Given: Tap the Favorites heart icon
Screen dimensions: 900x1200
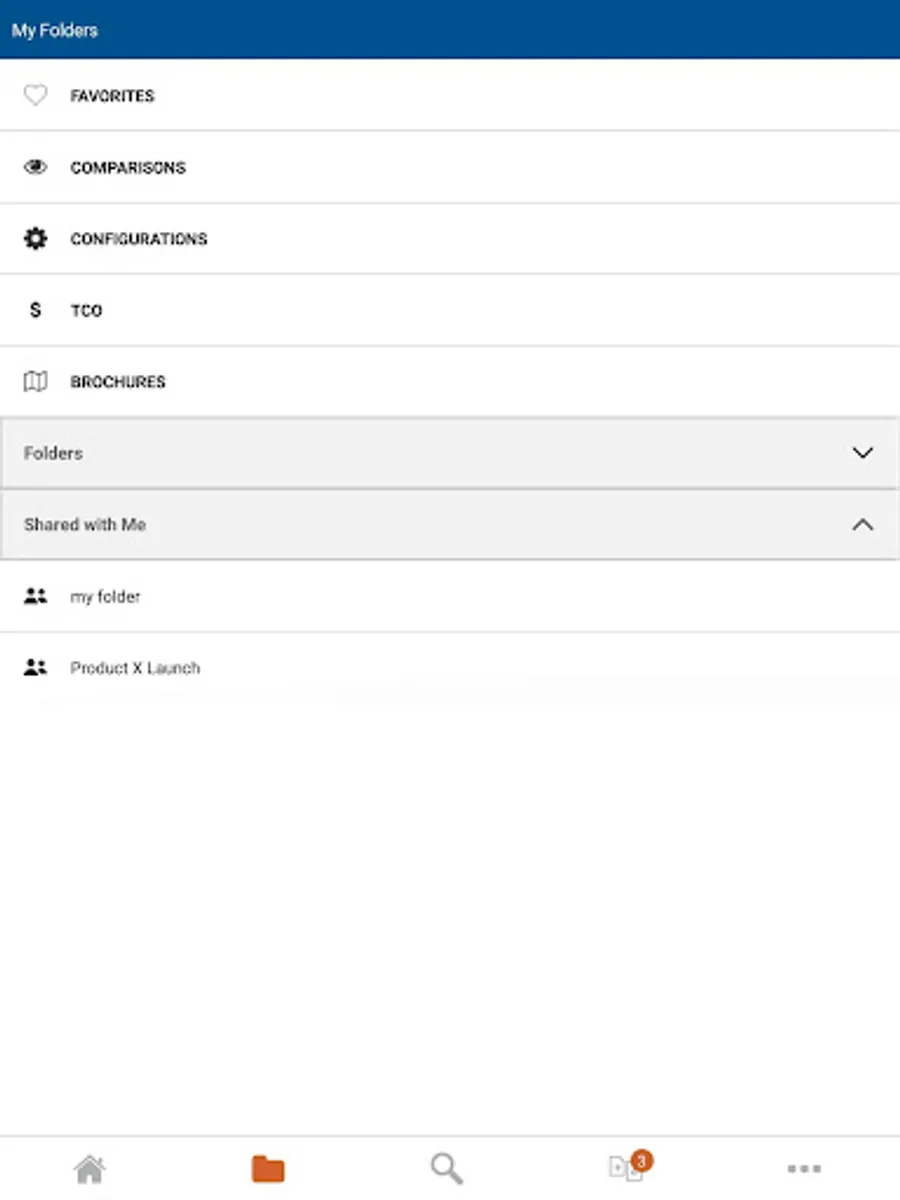Looking at the screenshot, I should point(35,96).
